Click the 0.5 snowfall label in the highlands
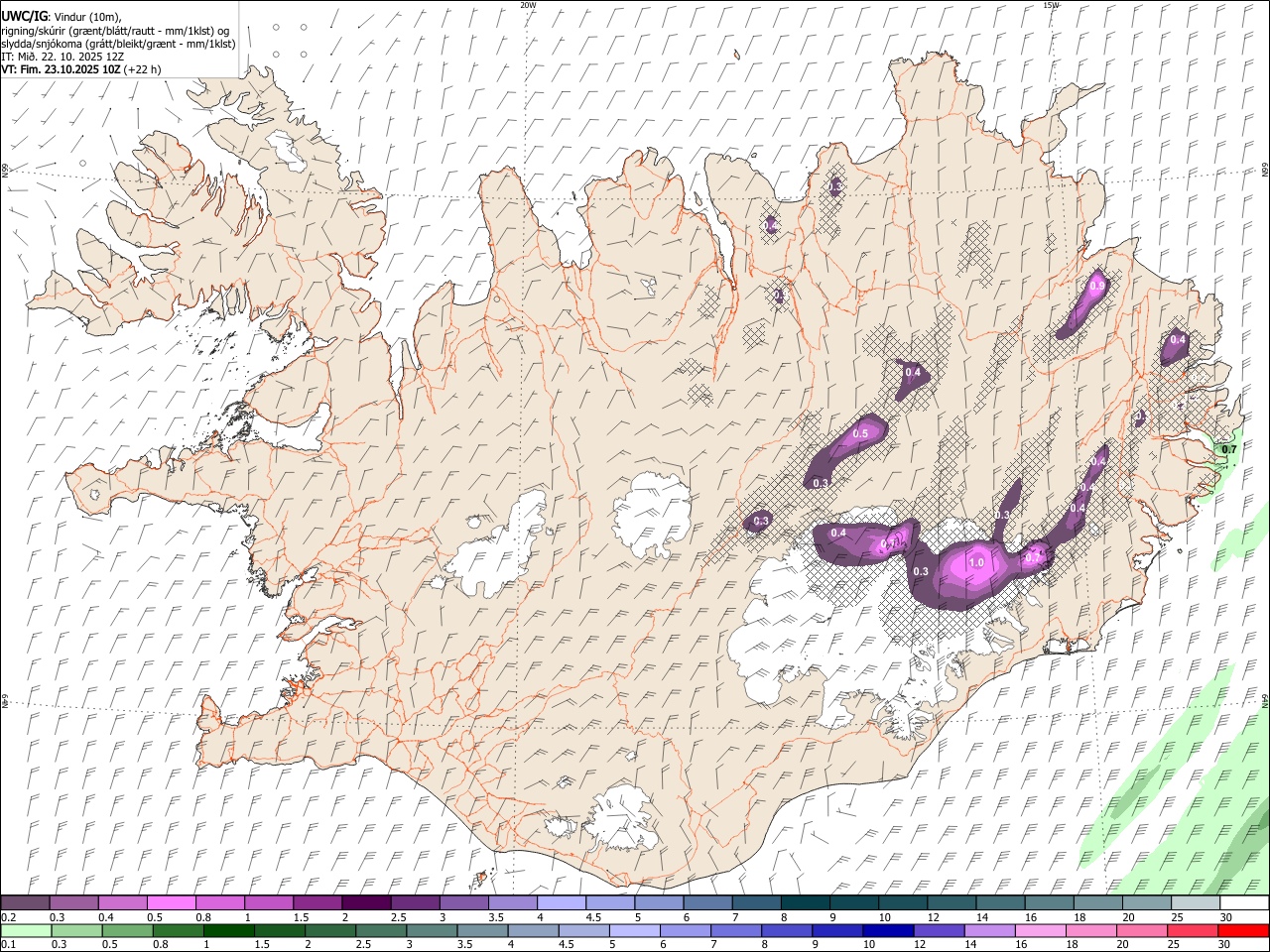This screenshot has width=1270, height=952. click(x=860, y=433)
